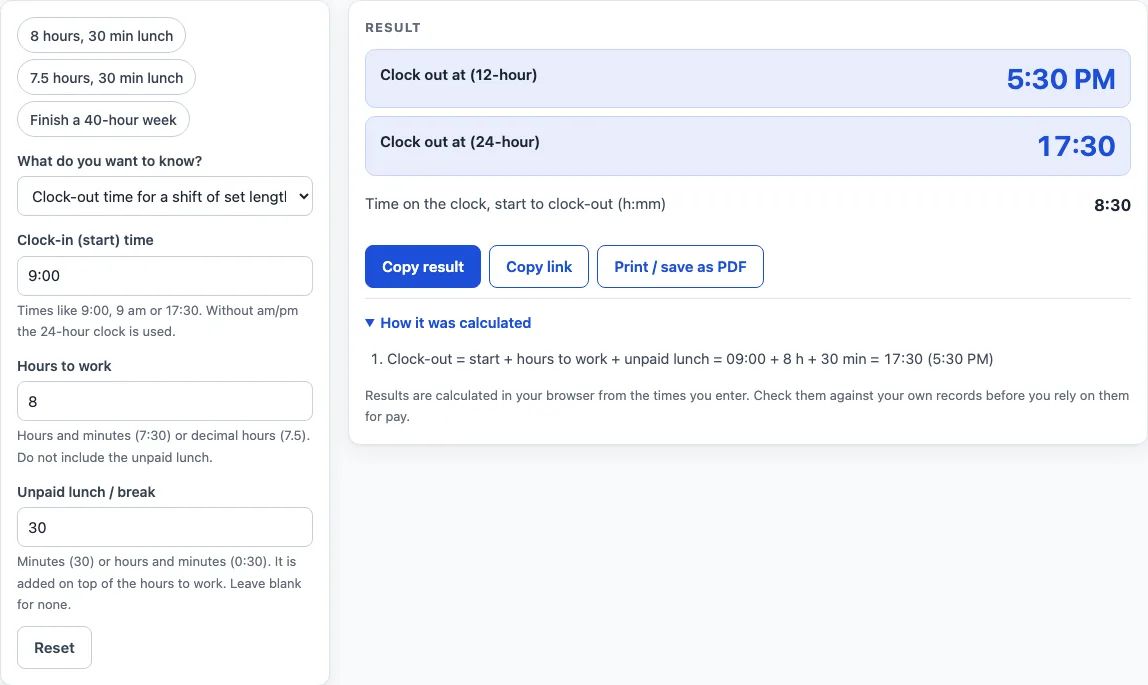1148x685 pixels.
Task: Click the 'Clock-in (start) time' label
Action: tap(86, 240)
